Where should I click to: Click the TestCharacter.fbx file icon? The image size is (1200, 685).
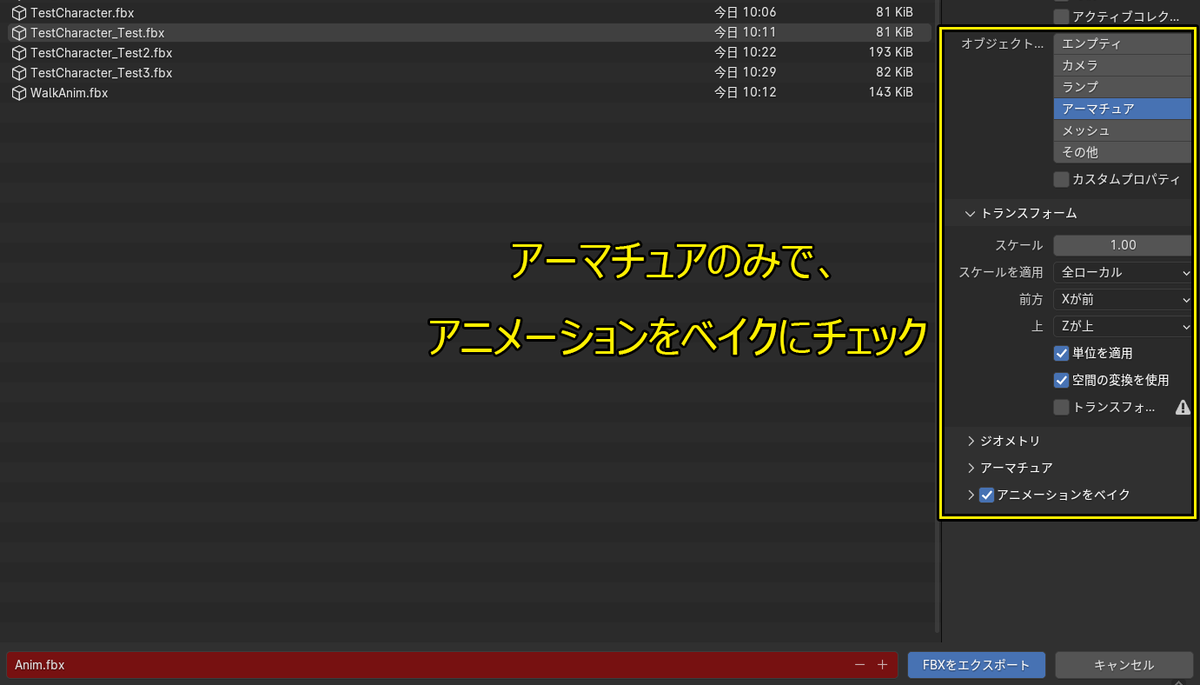pyautogui.click(x=19, y=13)
